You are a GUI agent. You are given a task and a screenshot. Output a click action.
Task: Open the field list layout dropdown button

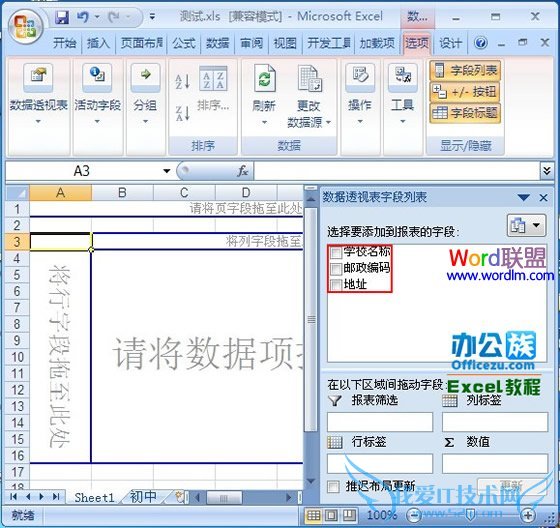pos(526,225)
